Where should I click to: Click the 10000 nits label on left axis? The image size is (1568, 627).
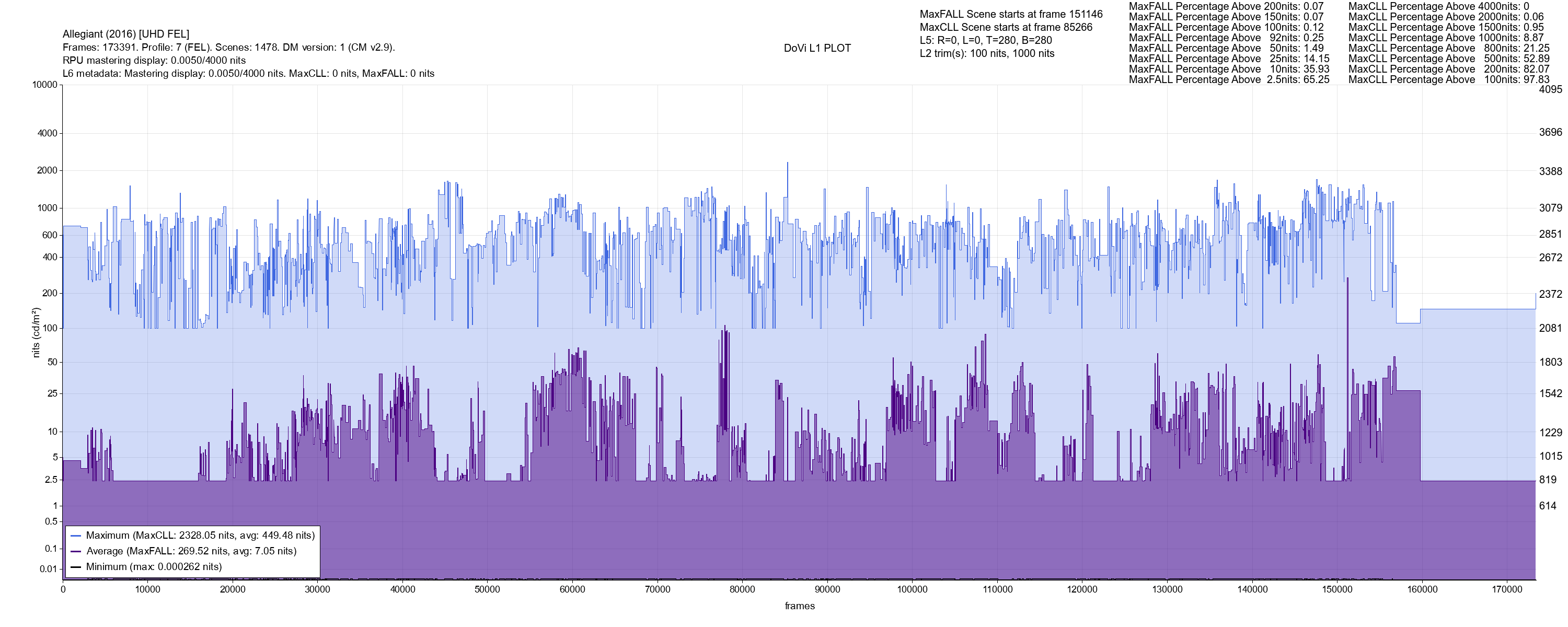click(44, 85)
